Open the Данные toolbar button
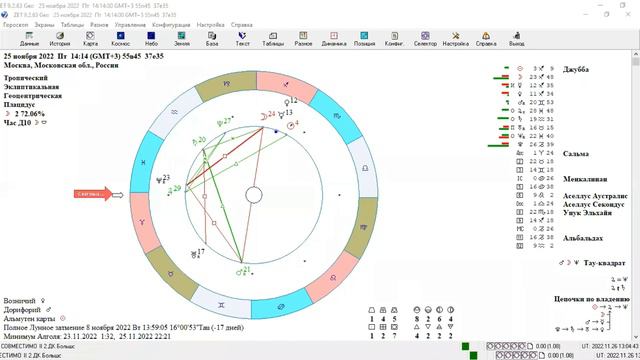Viewport: 640px width, 360px height. 29,39
